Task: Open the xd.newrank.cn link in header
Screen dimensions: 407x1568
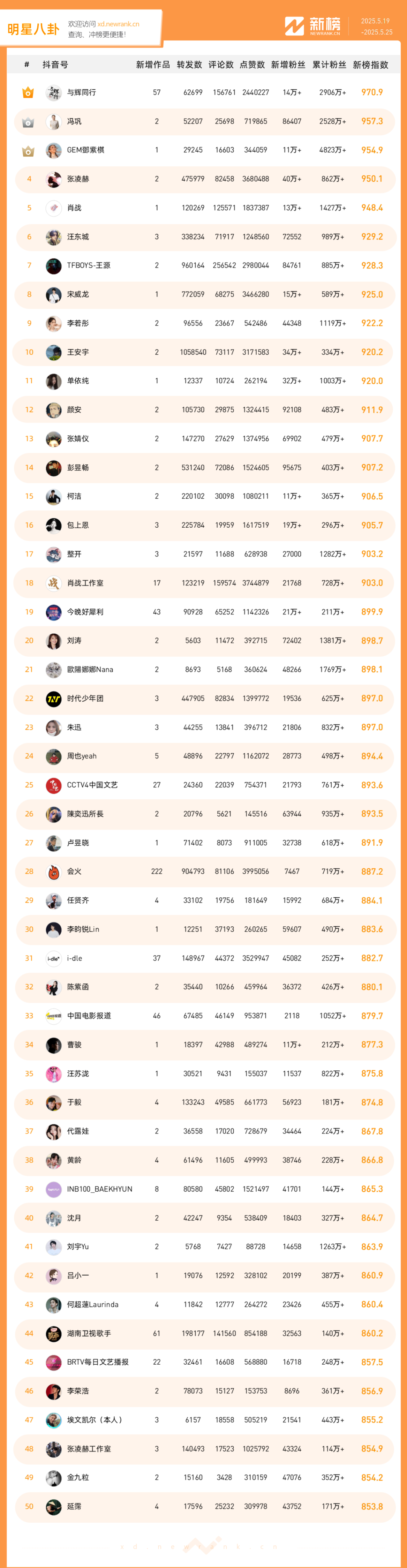Action: [x=118, y=25]
